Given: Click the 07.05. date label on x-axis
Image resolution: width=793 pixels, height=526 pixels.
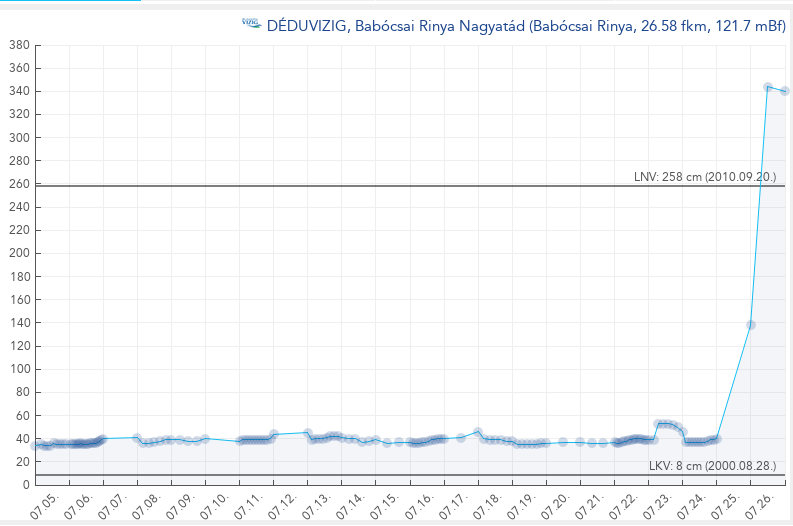Looking at the screenshot, I should [x=46, y=503].
